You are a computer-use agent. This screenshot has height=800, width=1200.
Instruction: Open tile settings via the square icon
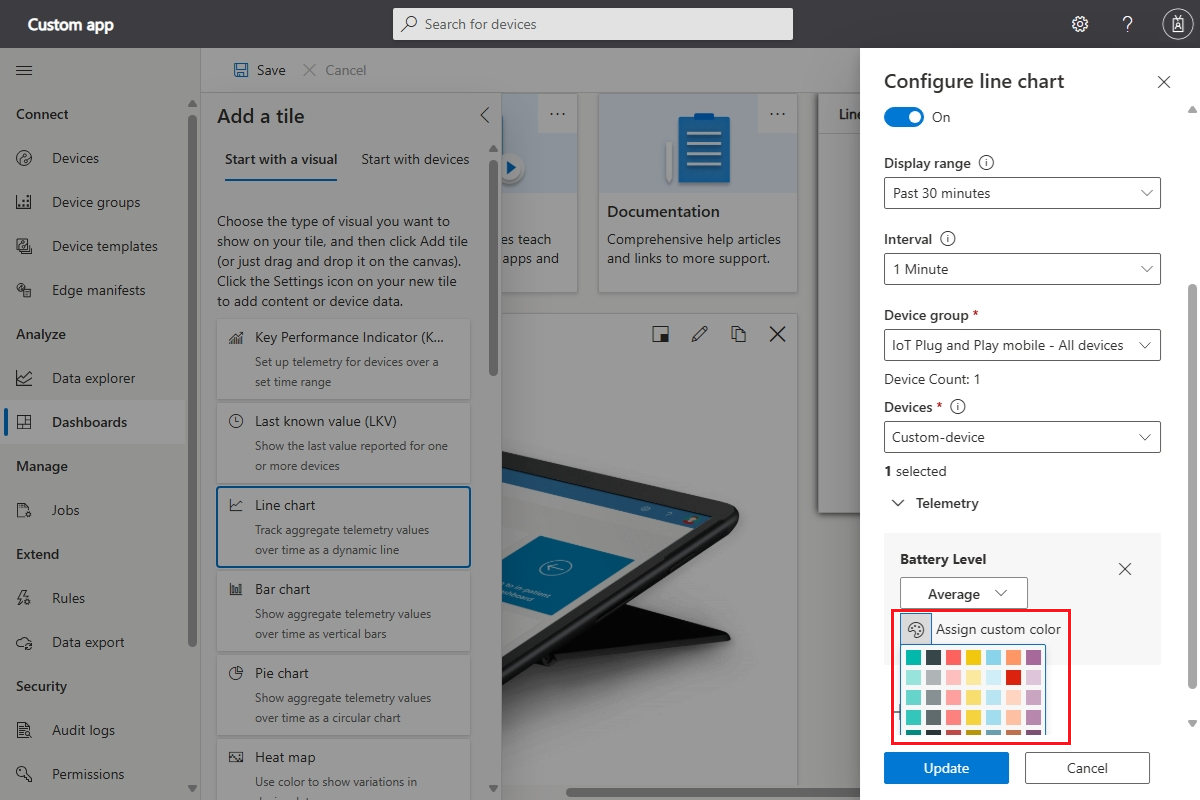(660, 333)
